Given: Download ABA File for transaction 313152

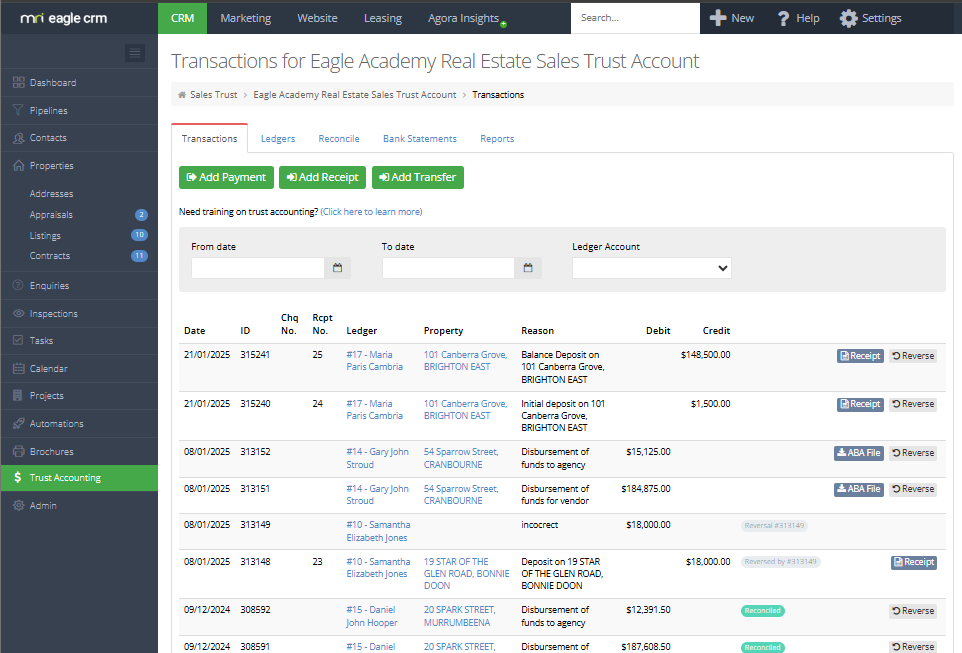Looking at the screenshot, I should pos(859,453).
